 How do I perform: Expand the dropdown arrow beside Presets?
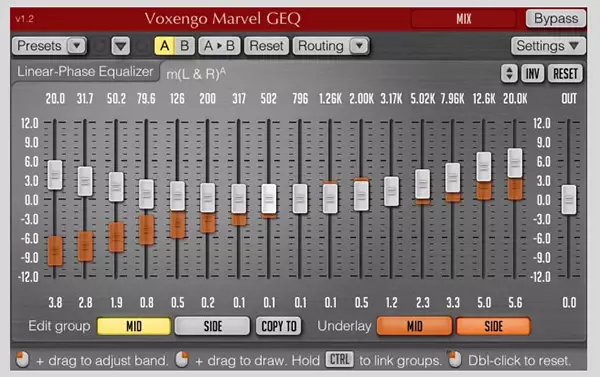click(77, 46)
